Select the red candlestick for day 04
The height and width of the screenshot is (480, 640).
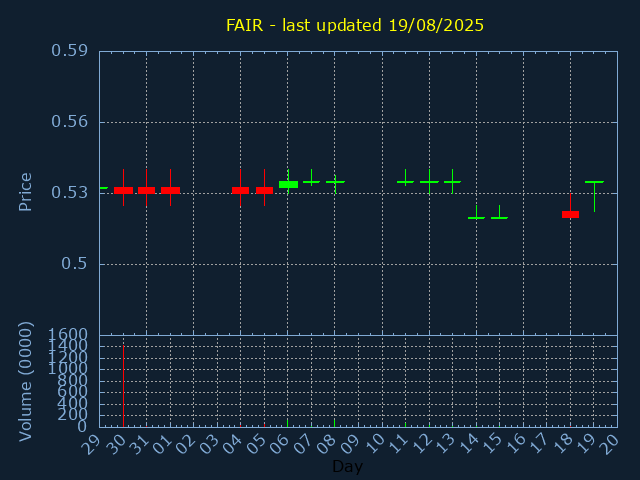[240, 190]
